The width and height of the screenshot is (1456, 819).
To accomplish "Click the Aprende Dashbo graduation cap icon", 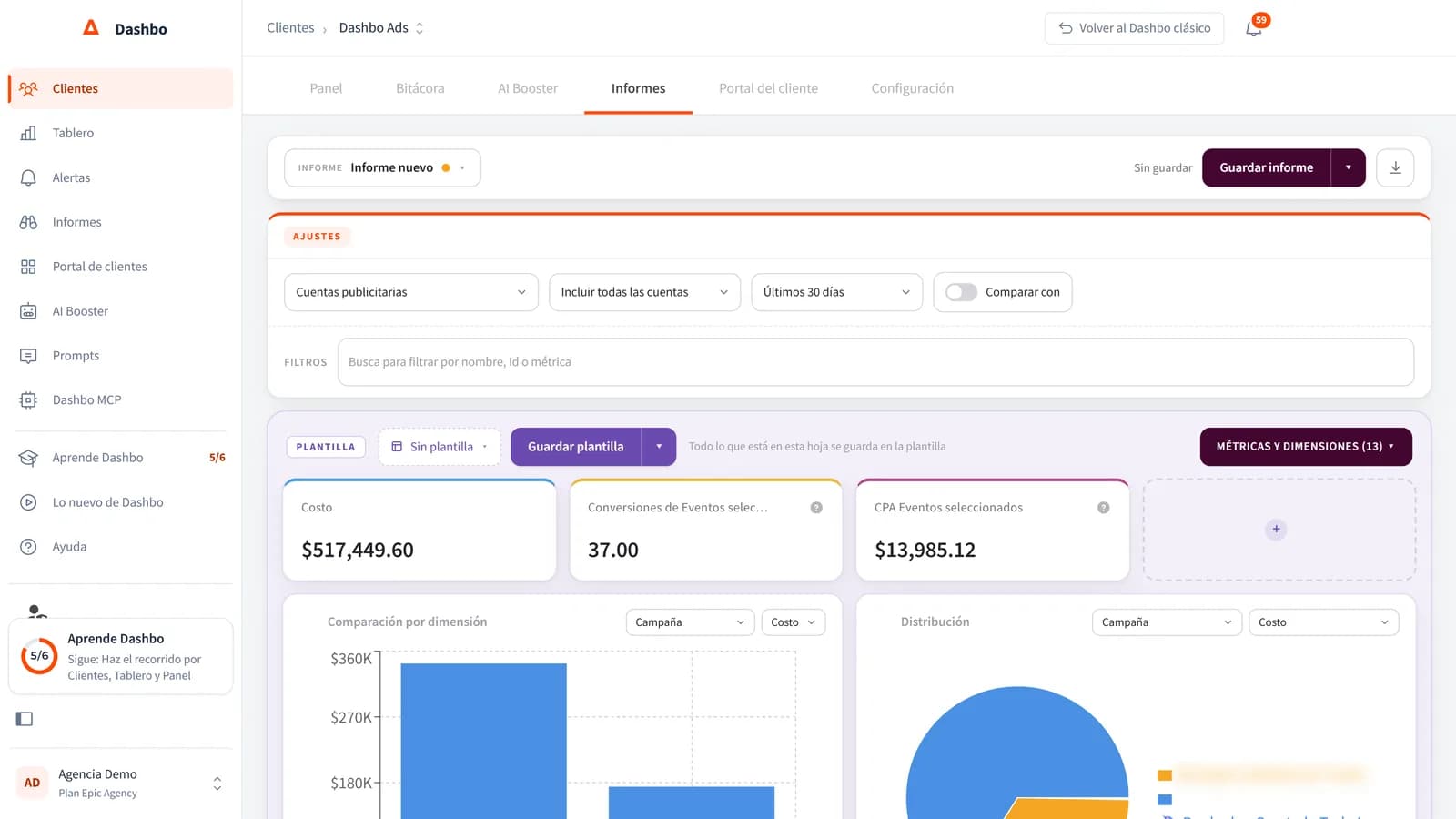I will click(28, 458).
